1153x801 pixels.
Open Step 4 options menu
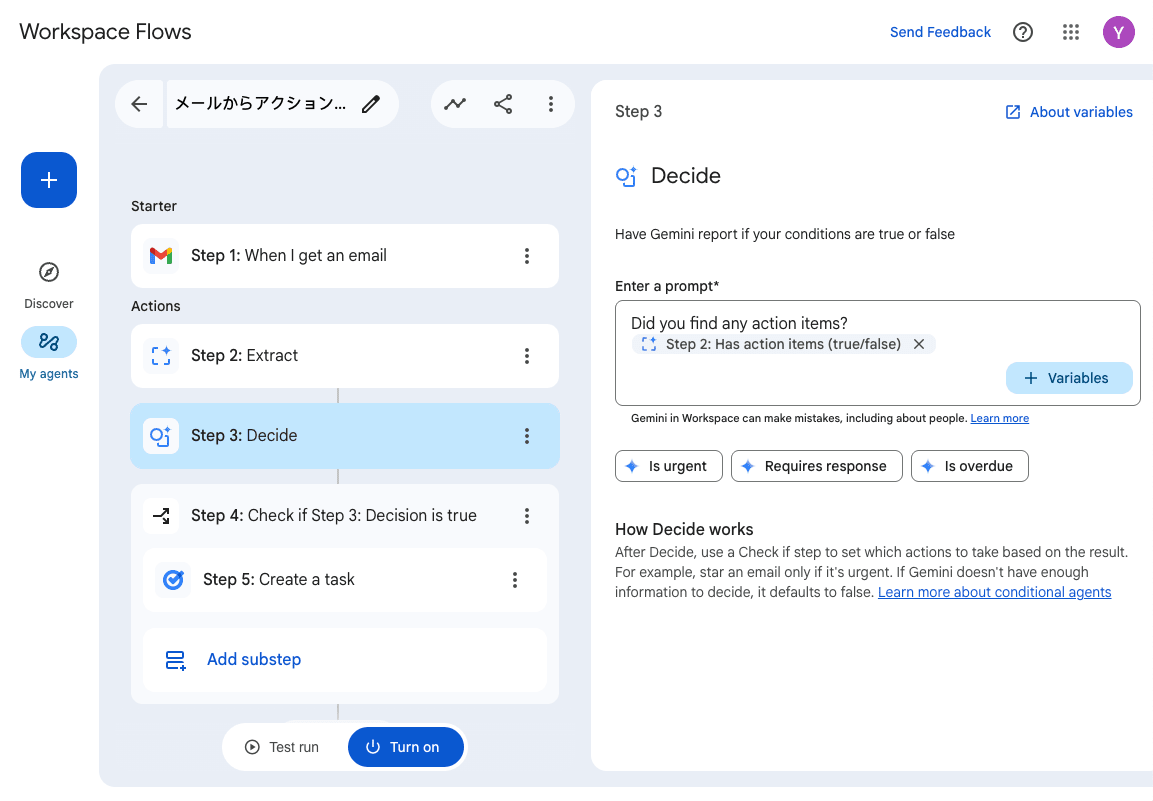point(526,516)
